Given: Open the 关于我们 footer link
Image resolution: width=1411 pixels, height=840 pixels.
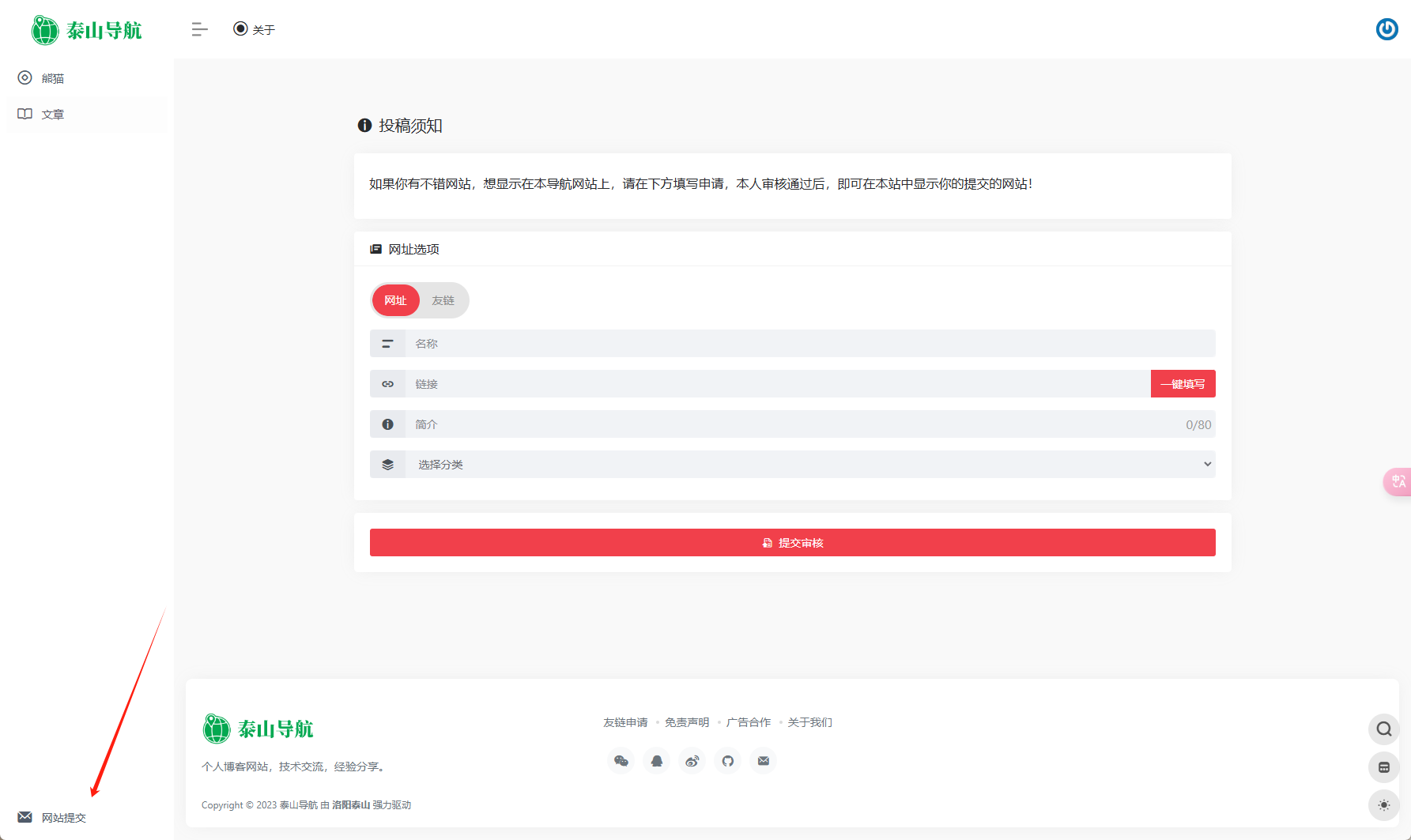Looking at the screenshot, I should [x=810, y=722].
